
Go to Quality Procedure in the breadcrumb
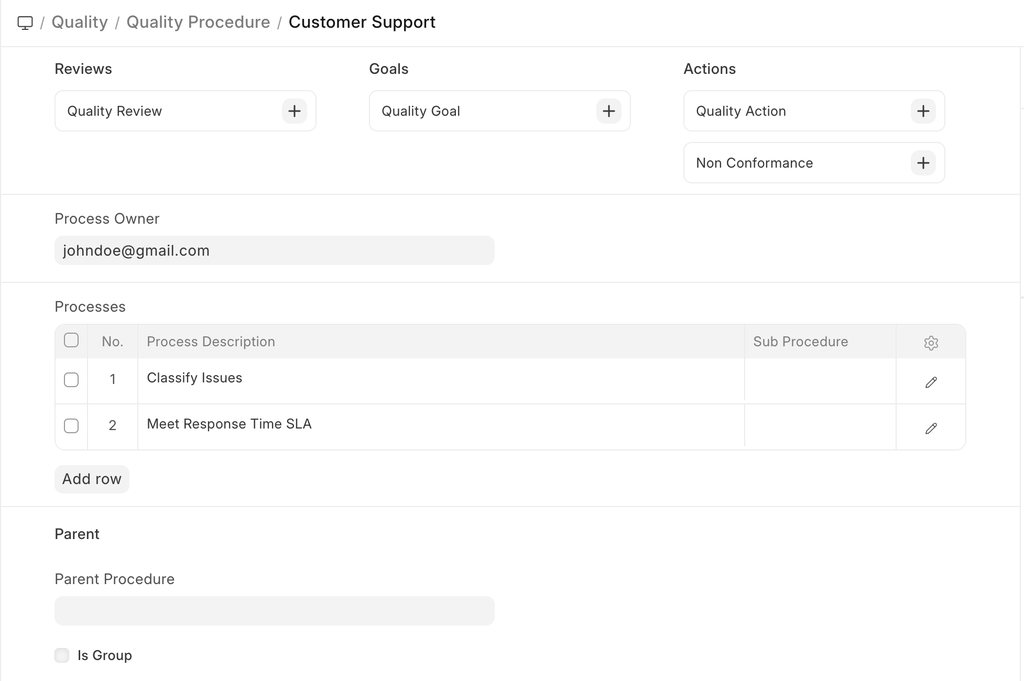[198, 22]
